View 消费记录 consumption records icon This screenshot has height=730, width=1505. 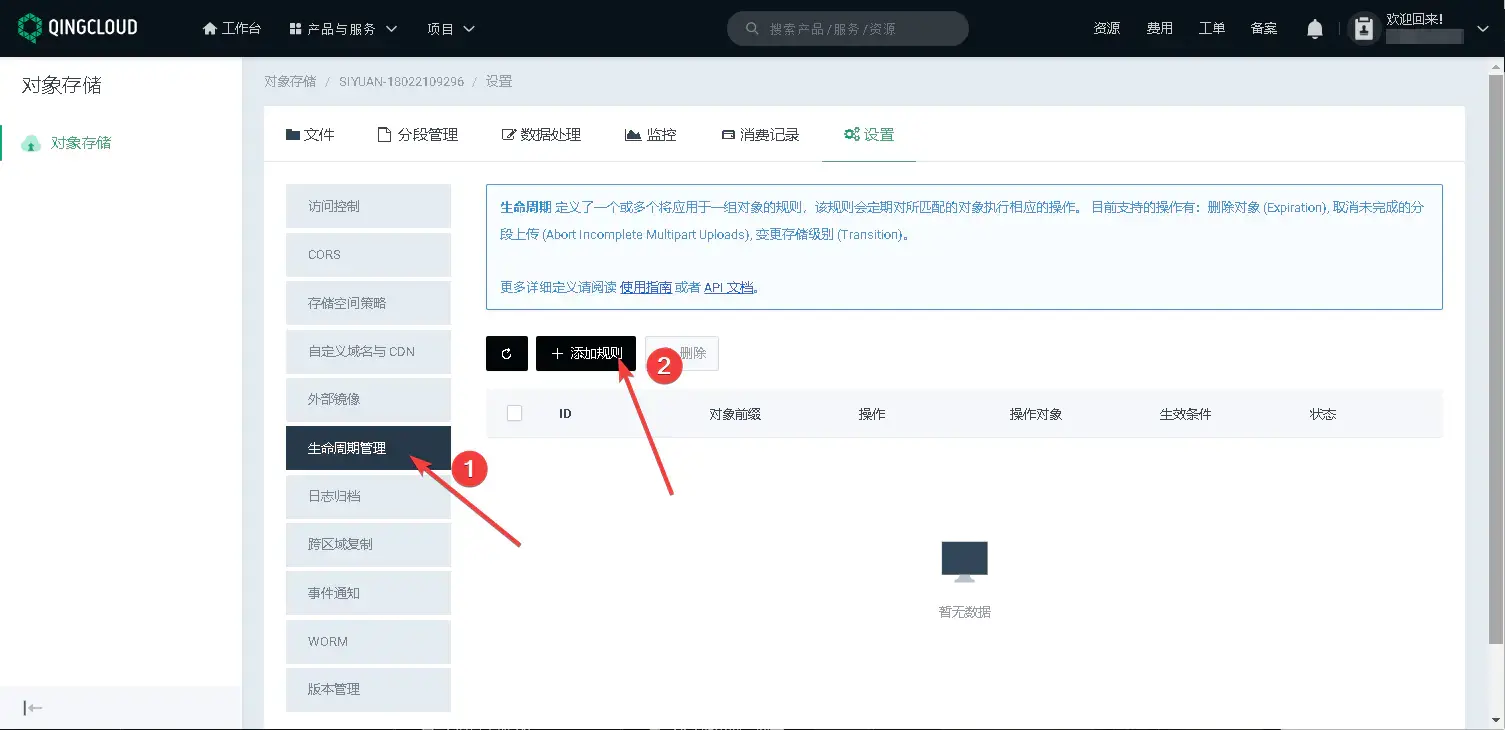click(728, 133)
